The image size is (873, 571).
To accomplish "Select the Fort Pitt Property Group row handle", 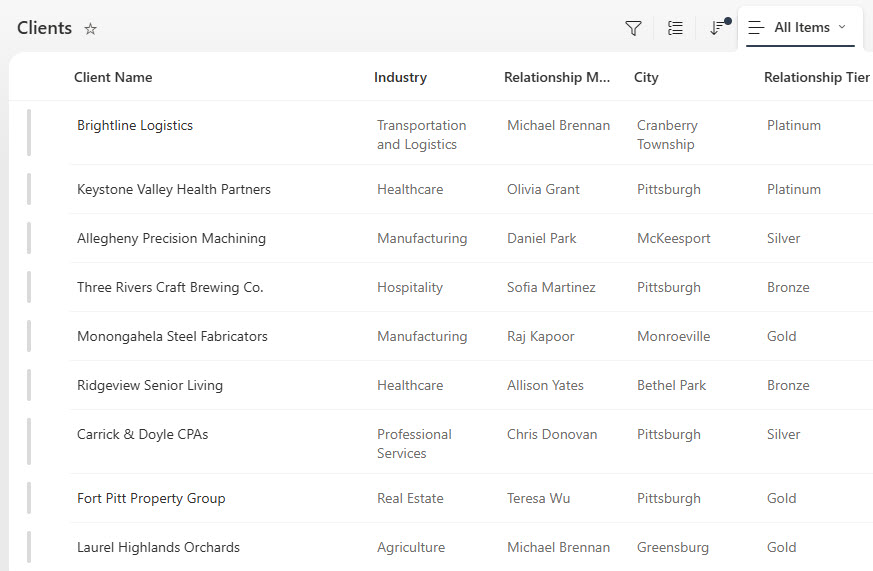I will (29, 498).
